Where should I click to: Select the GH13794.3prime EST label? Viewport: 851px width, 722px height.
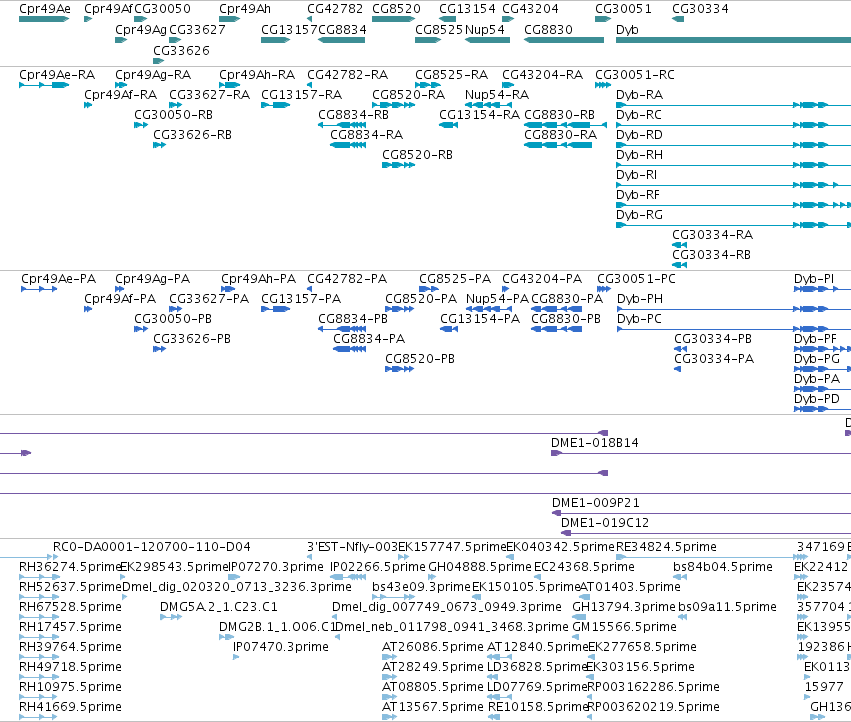coord(624,606)
